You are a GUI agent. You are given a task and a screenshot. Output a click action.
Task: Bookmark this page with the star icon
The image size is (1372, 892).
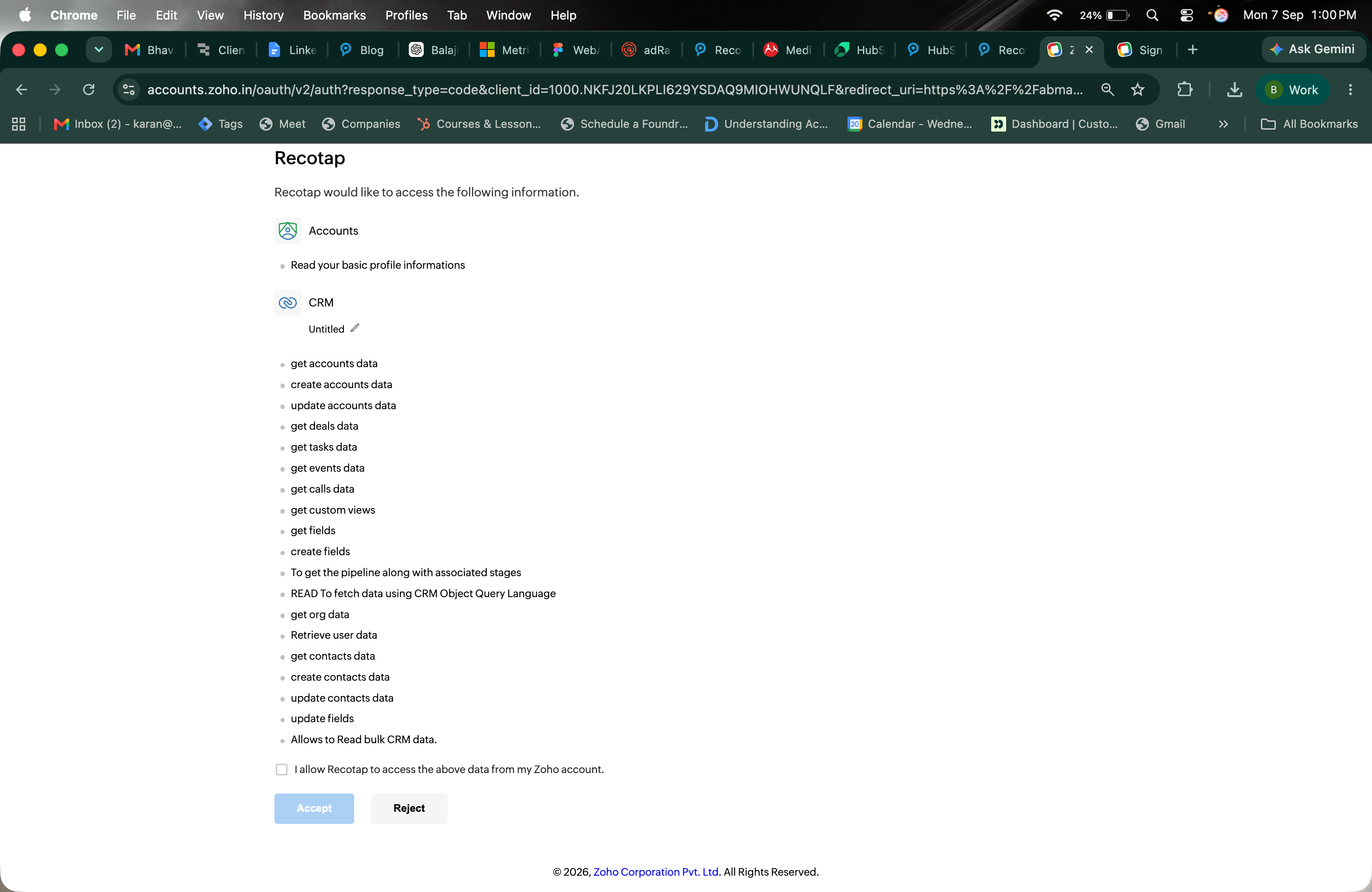1137,89
